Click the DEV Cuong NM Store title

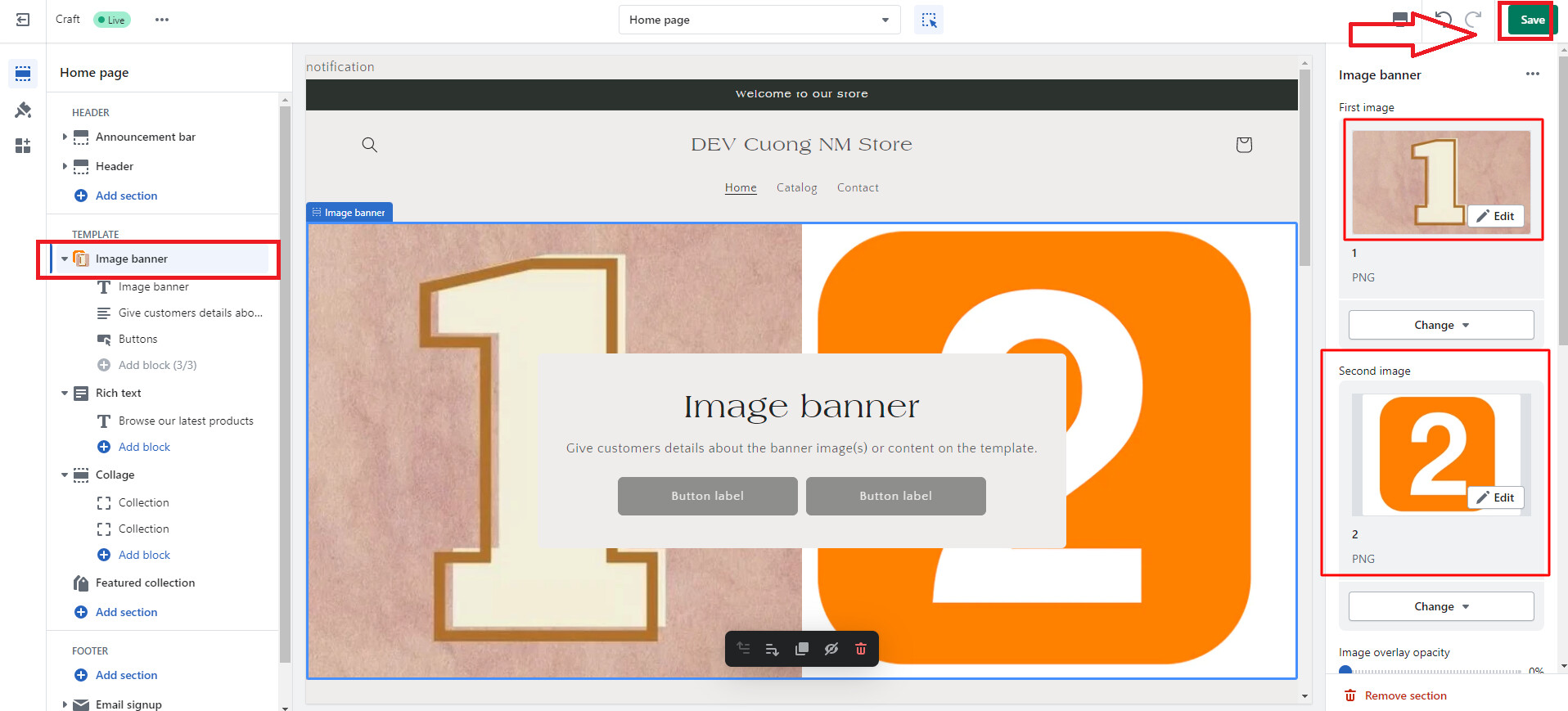801,145
